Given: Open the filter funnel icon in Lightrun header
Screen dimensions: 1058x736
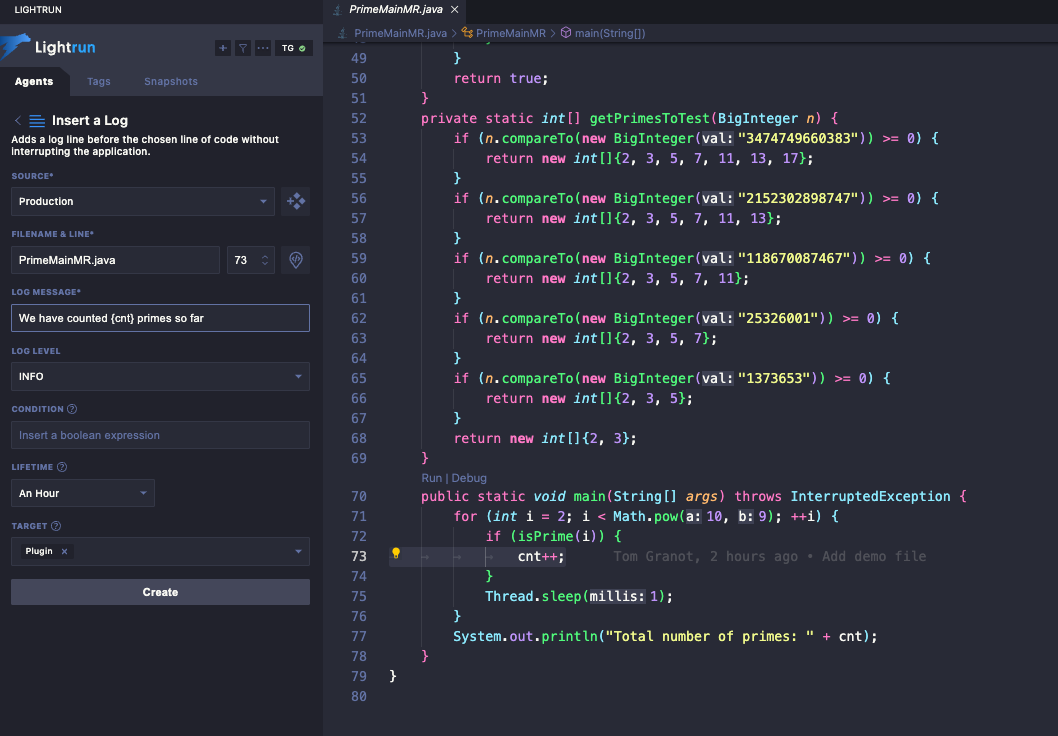Looking at the screenshot, I should point(243,48).
